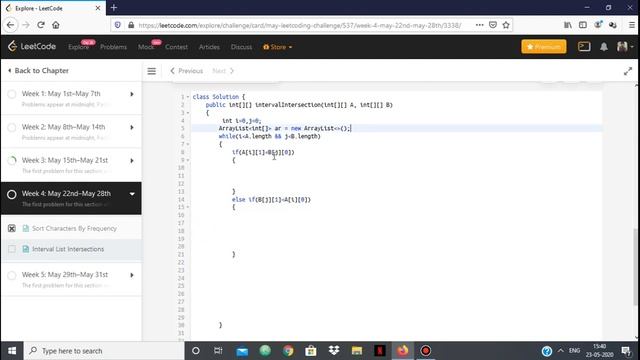Image resolution: width=640 pixels, height=360 pixels.
Task: Open Netflix from taskbar
Action: pyautogui.click(x=380, y=351)
